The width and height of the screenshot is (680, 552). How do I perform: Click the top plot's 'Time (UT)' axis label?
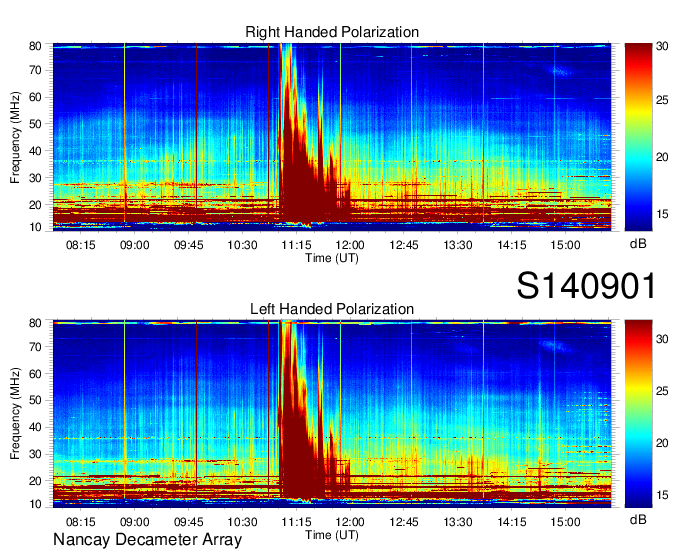click(x=332, y=258)
